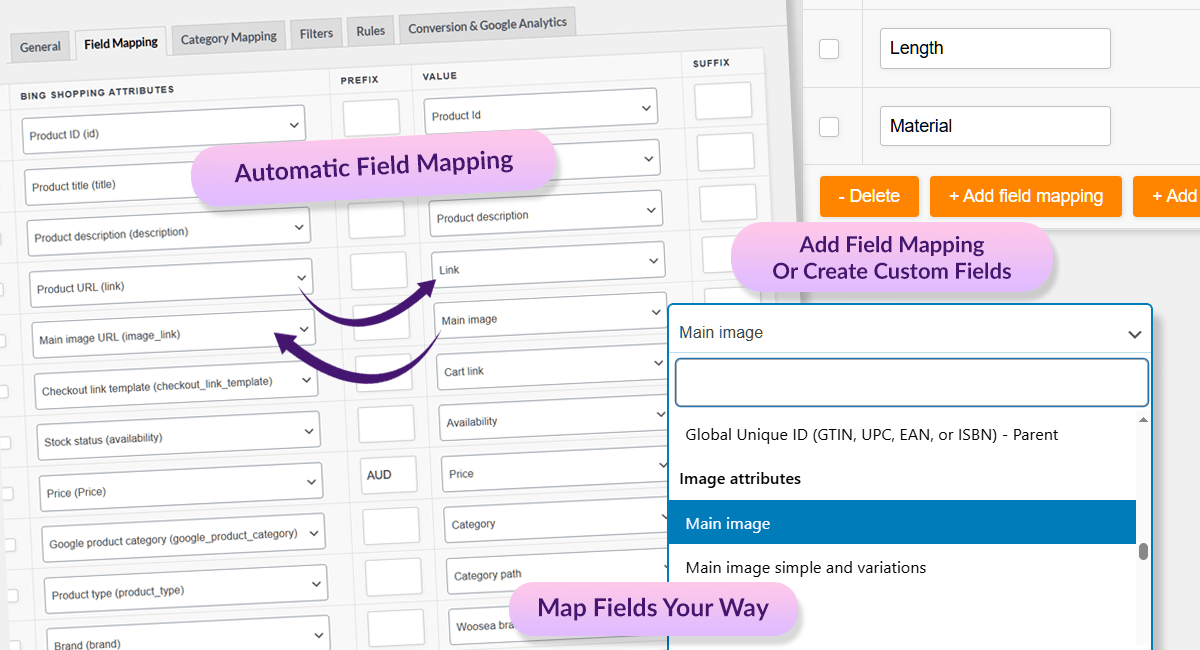Focus the prefix field for Product description row
The height and width of the screenshot is (650, 1200).
coord(377,219)
